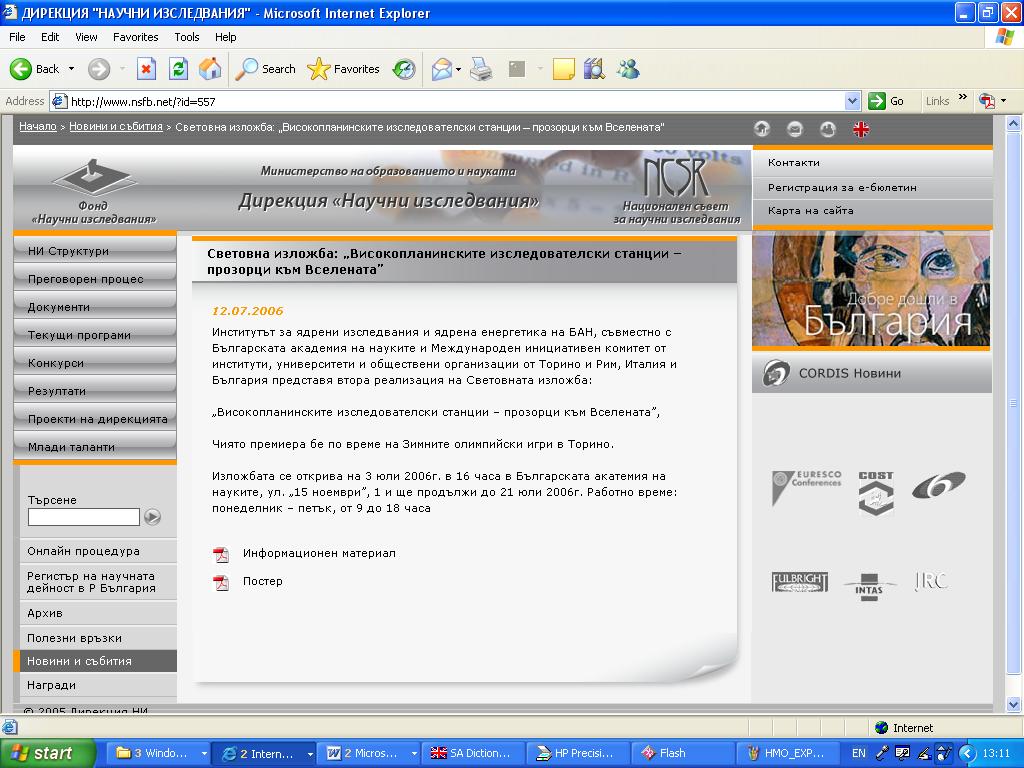Screen dimensions: 1024x768
Task: Click the print icon in site header
Action: pos(828,129)
